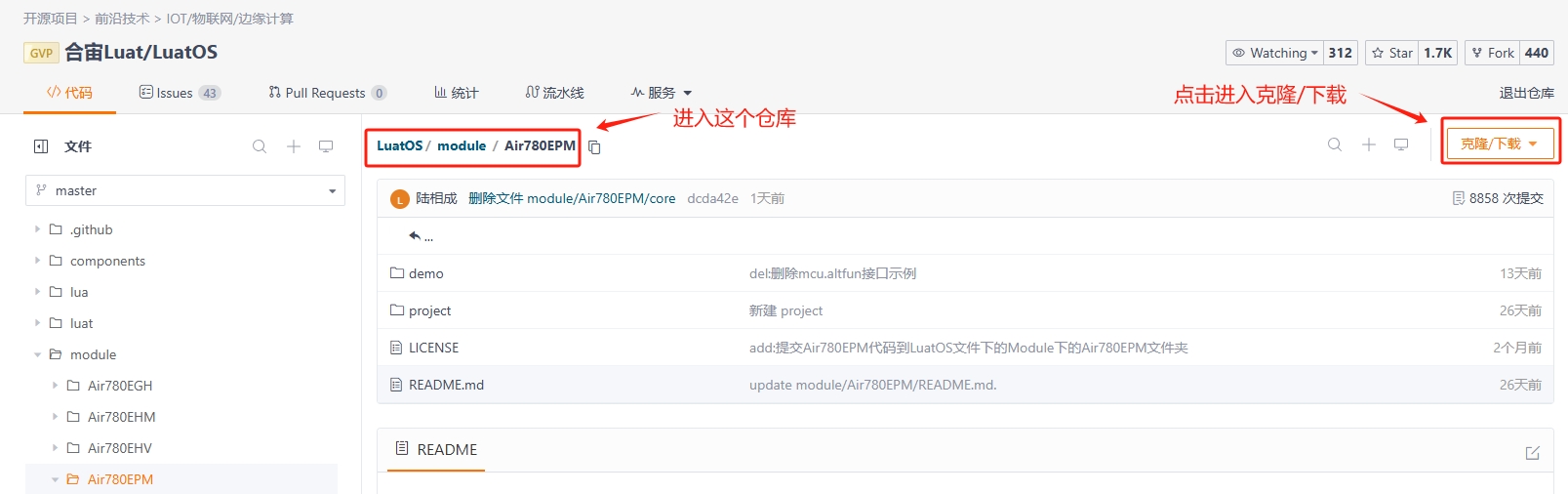The width and height of the screenshot is (1568, 494).
Task: Copy the path LuatOS/module/Air780EPM
Action: [x=594, y=147]
